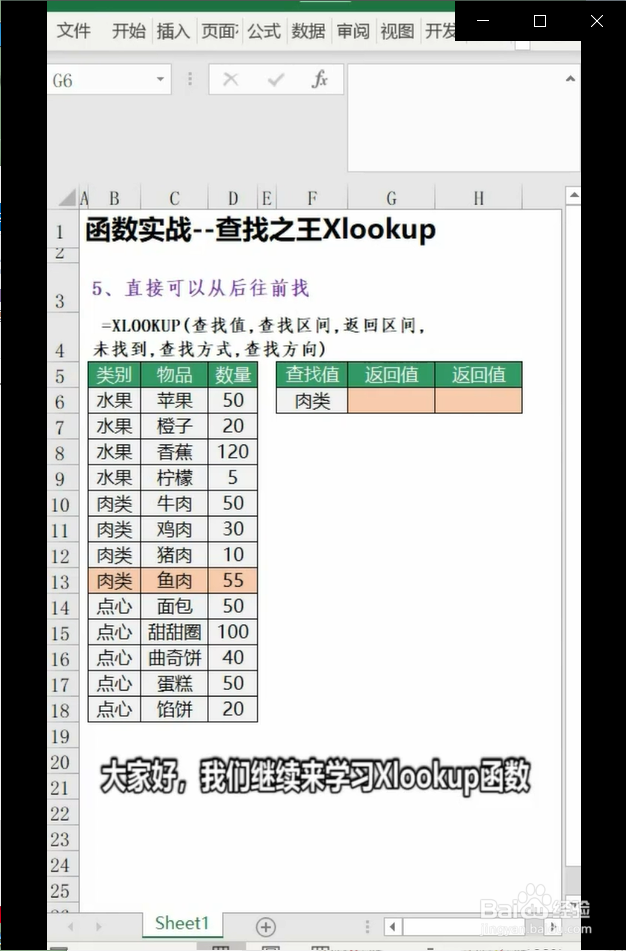Switch to the 插入 ribbon tab
The width and height of the screenshot is (626, 951).
173,30
